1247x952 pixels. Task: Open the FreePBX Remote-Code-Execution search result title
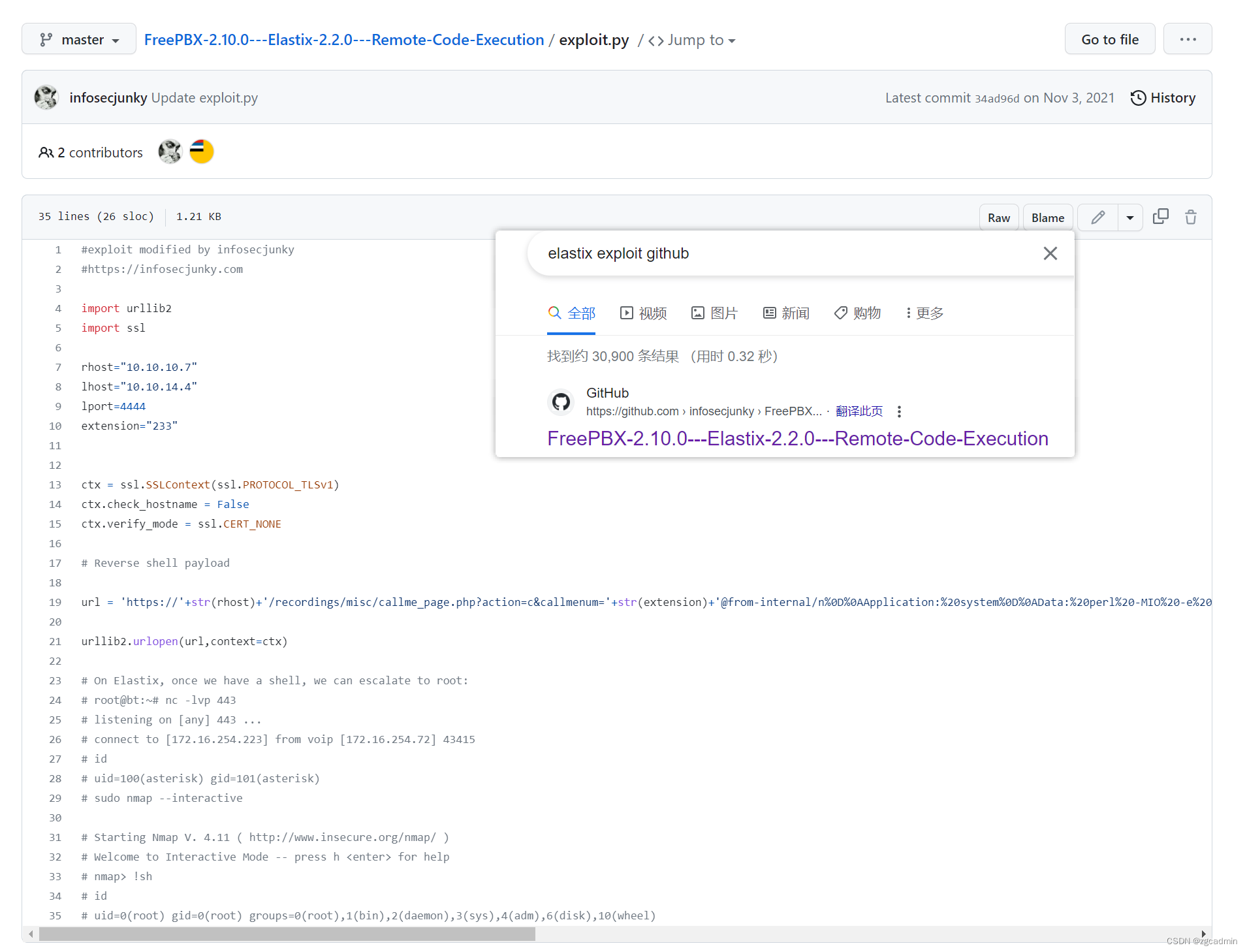(x=798, y=439)
